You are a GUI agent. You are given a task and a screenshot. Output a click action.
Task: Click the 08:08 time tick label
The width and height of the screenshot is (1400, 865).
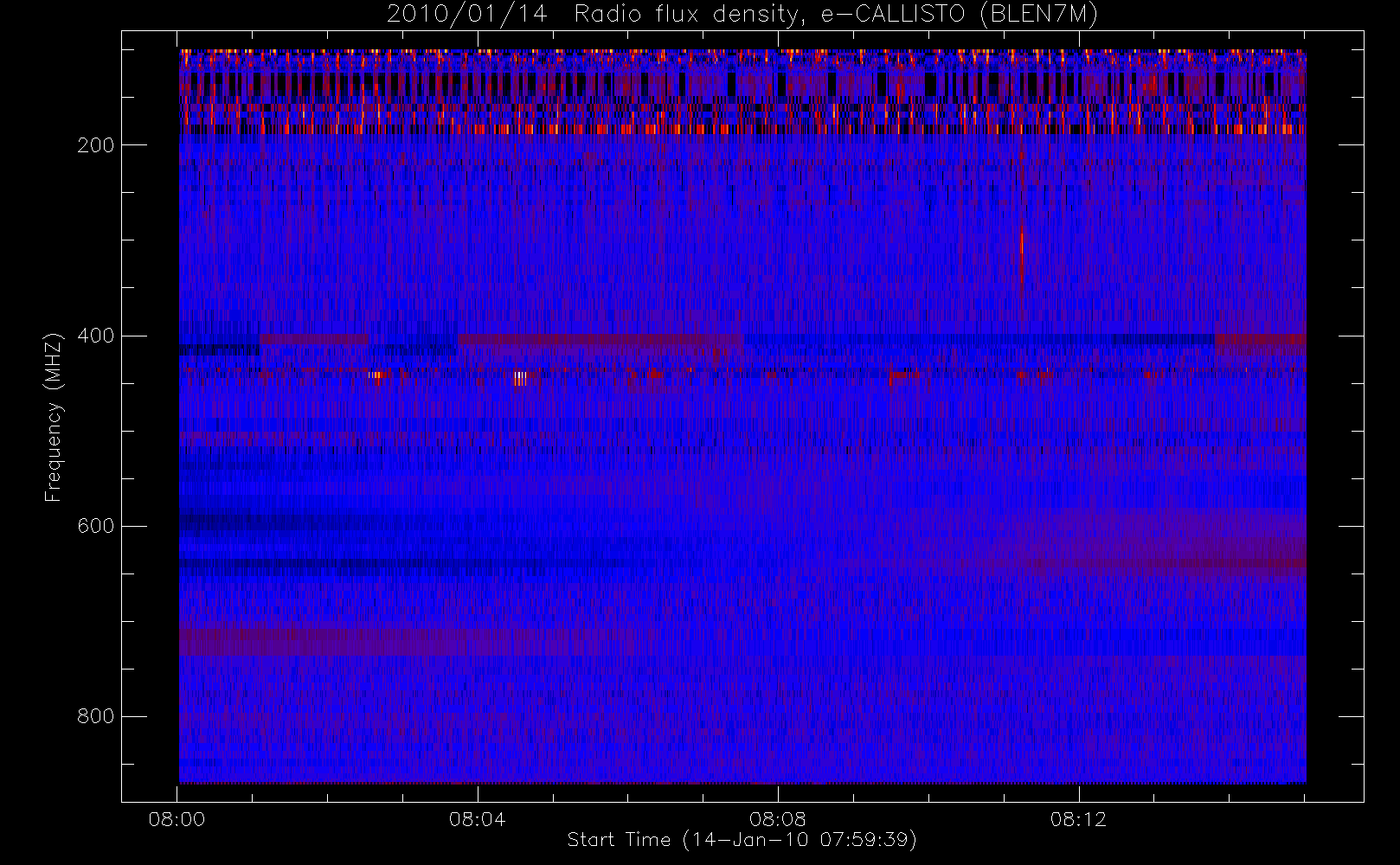[778, 819]
